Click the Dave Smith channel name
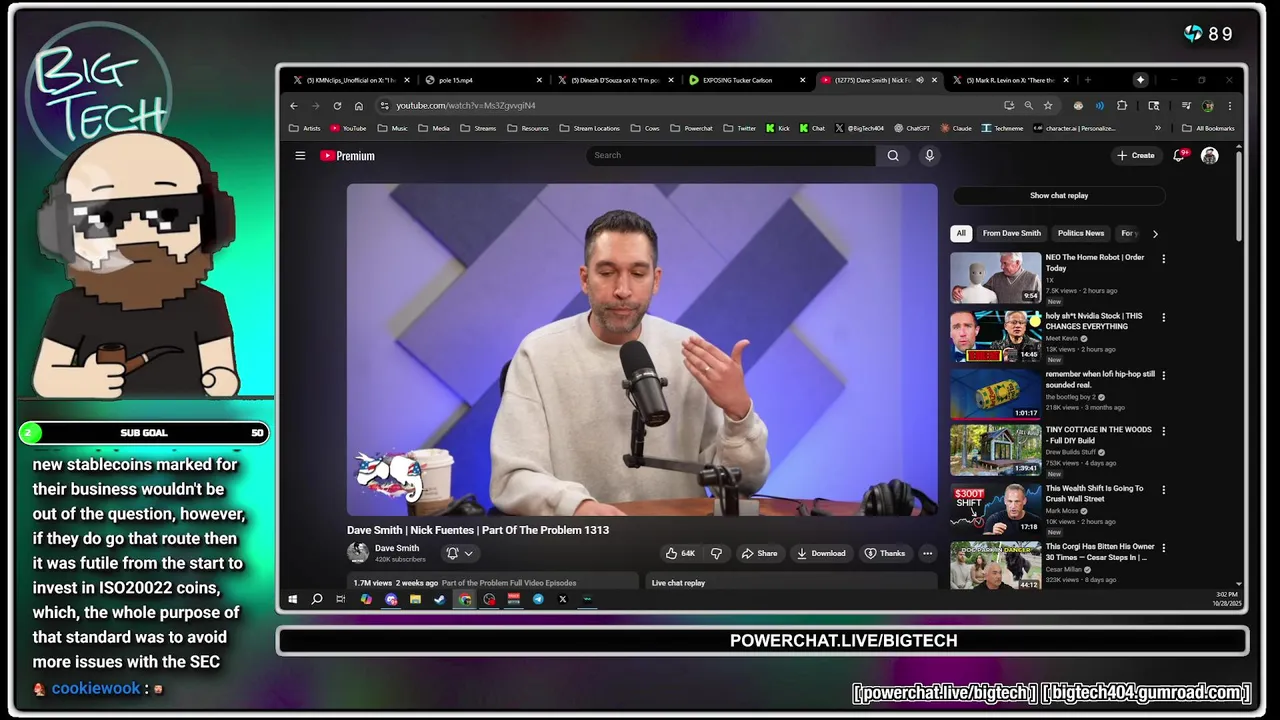This screenshot has height=720, width=1280. pyautogui.click(x=397, y=548)
